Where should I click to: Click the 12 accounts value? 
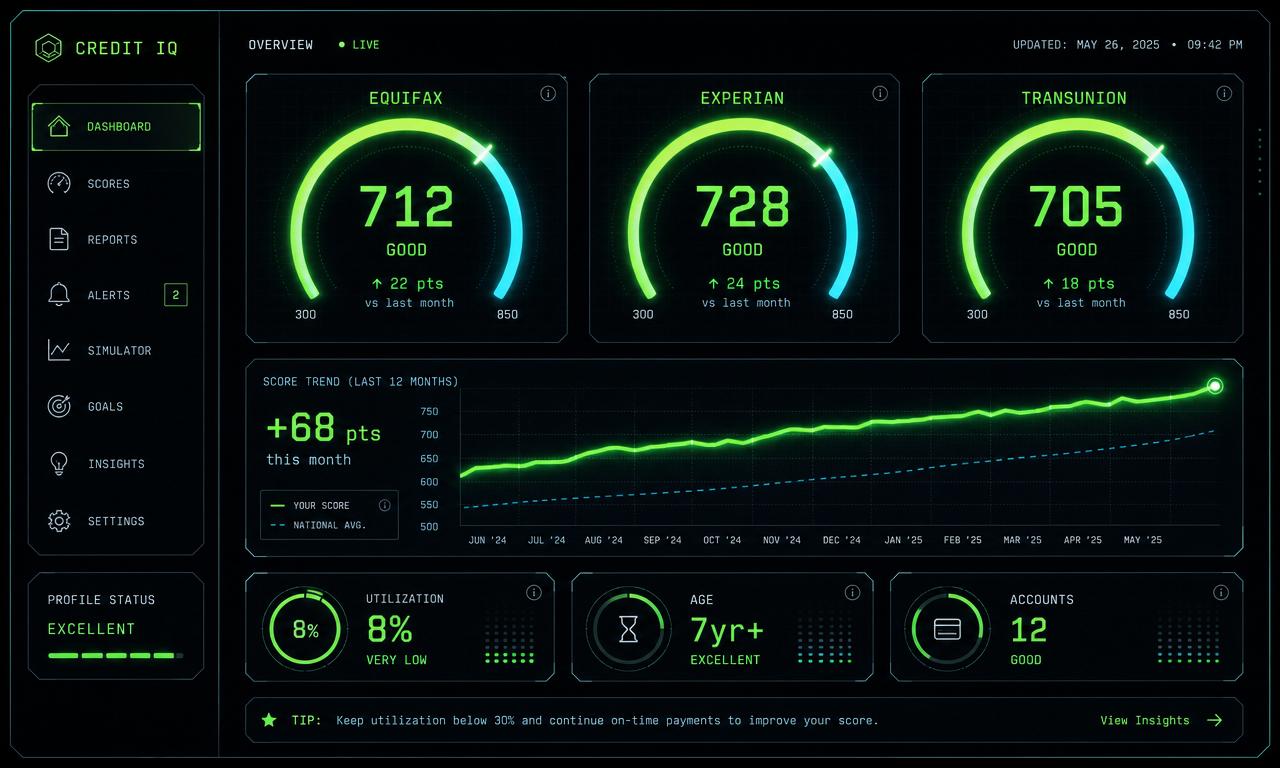point(1028,630)
